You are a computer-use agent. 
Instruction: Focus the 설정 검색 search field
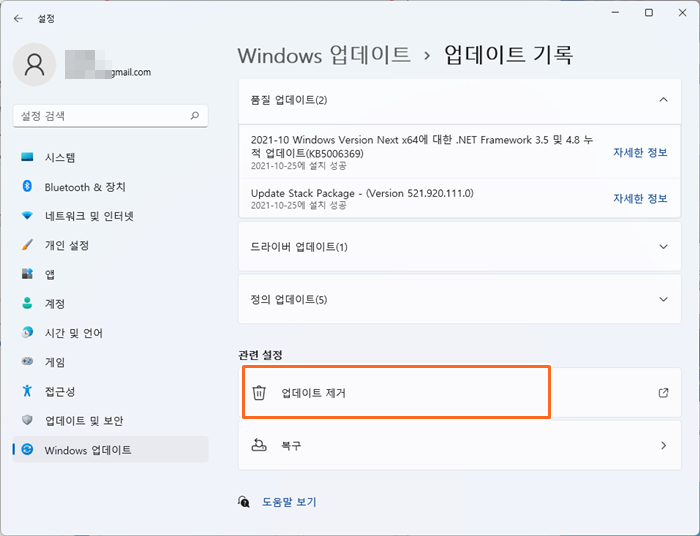[110, 116]
